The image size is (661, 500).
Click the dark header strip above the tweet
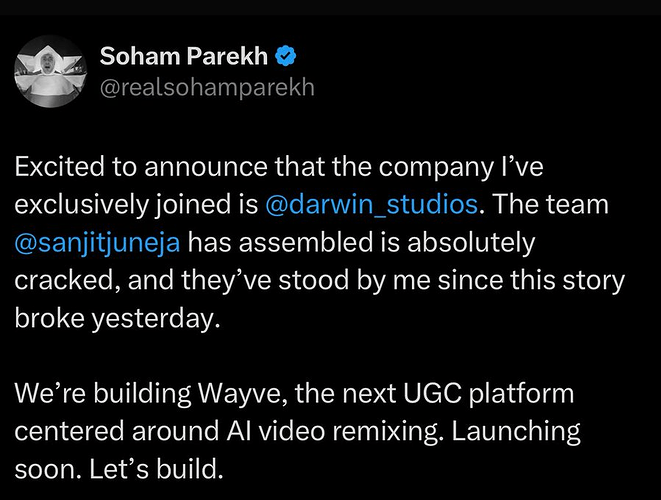coord(330,7)
